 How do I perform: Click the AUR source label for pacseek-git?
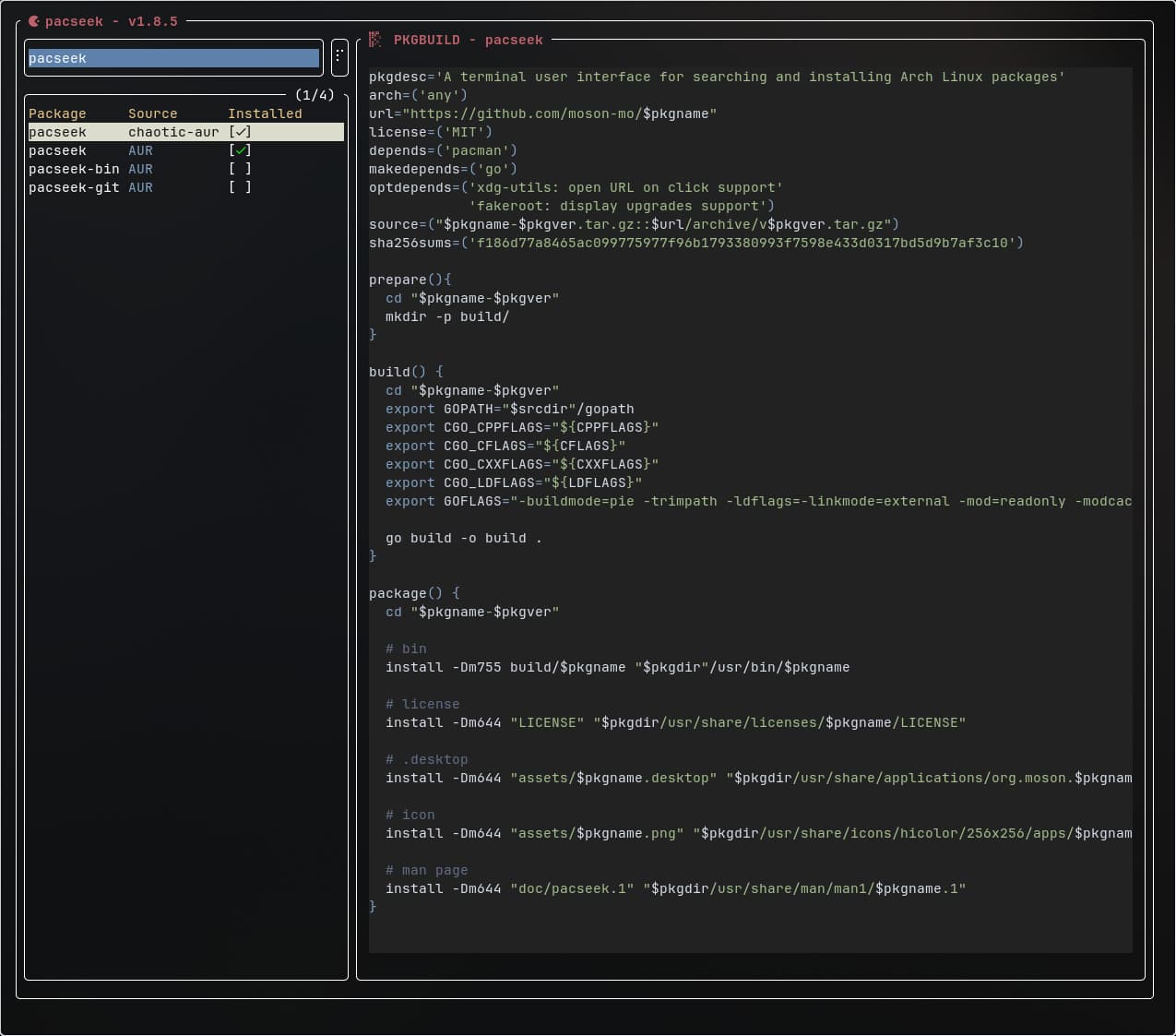(140, 187)
